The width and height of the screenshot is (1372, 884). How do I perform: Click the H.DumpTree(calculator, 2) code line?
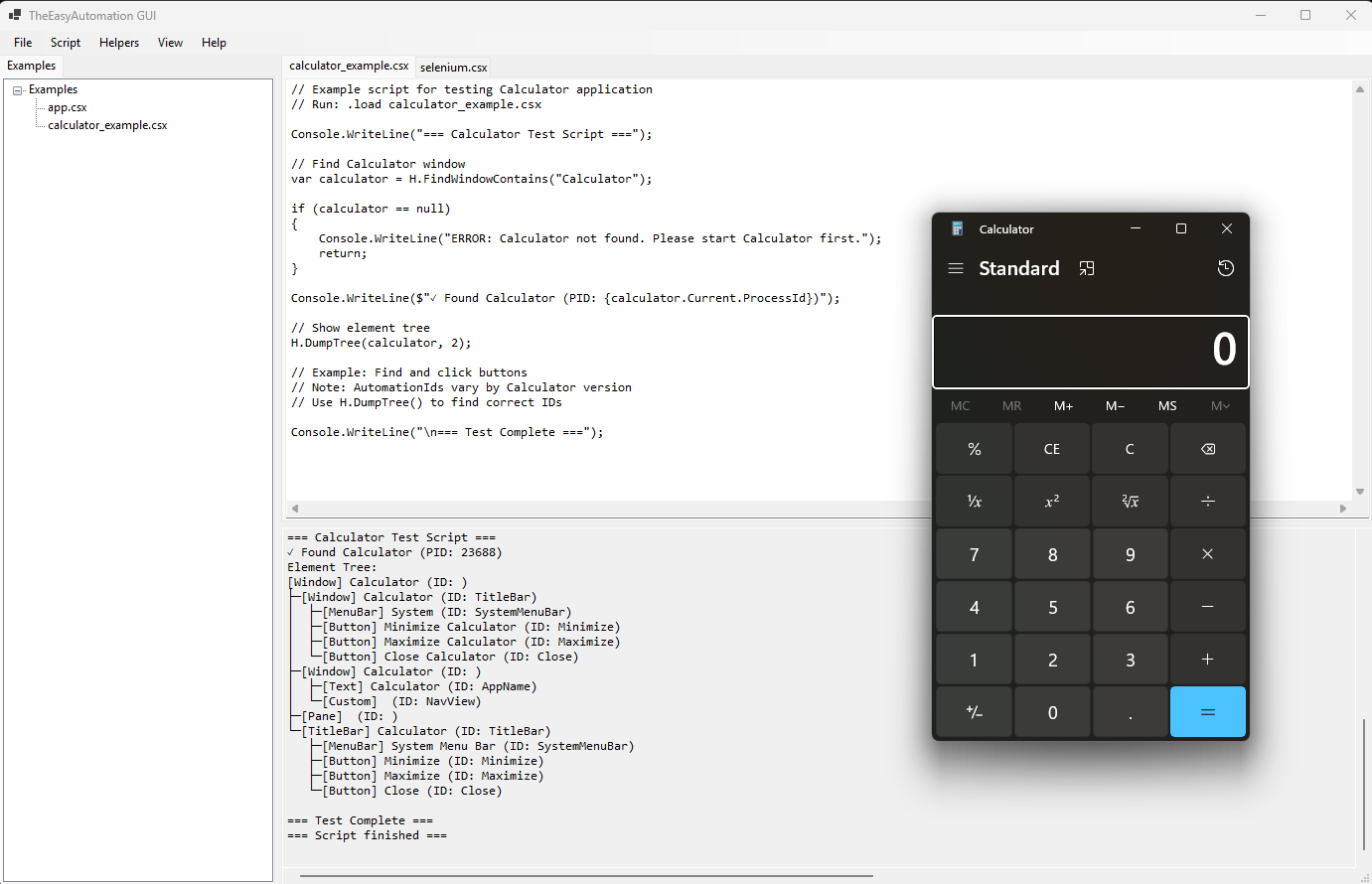tap(381, 343)
